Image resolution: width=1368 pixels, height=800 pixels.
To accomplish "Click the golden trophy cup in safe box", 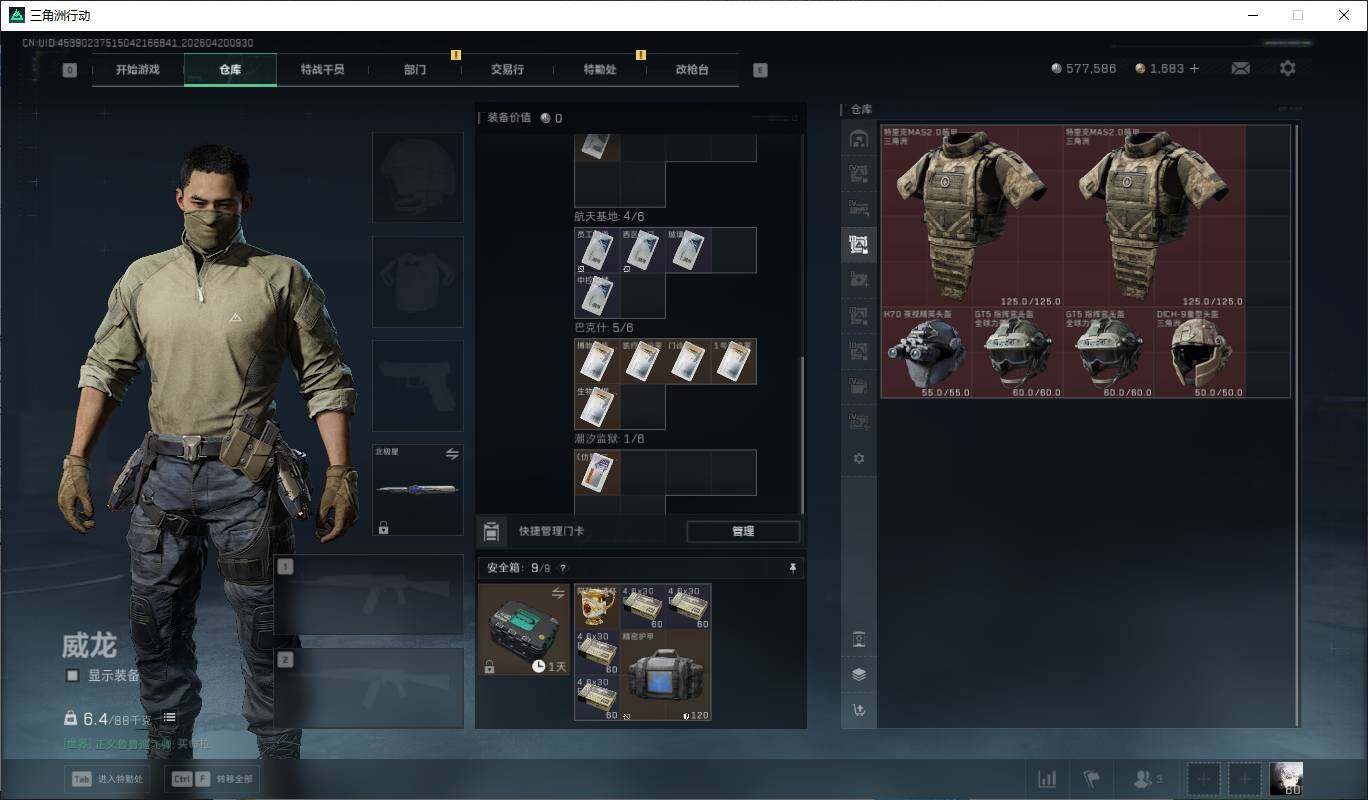I will click(597, 606).
